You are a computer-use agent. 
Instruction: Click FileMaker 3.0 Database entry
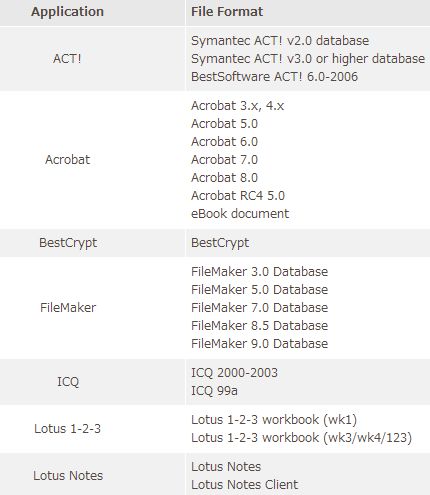(x=259, y=272)
